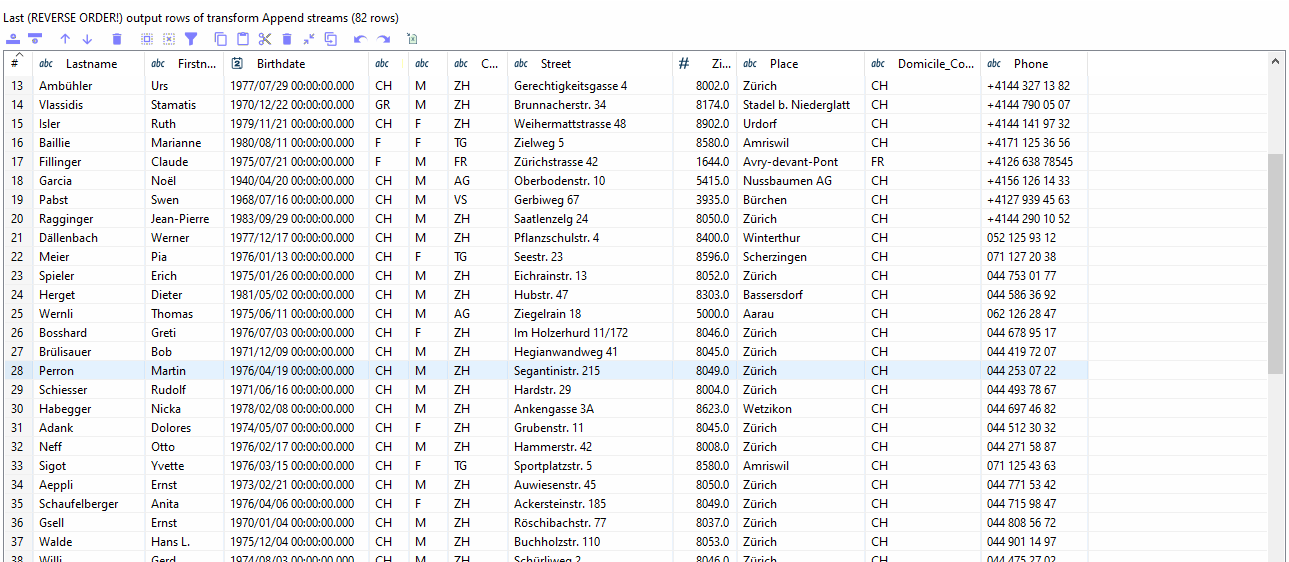Image resolution: width=1289 pixels, height=562 pixels.
Task: Click the scissors cut icon
Action: point(265,39)
